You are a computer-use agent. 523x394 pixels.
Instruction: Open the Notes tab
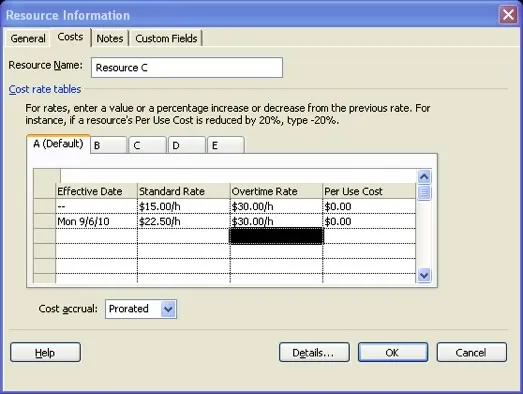click(110, 38)
